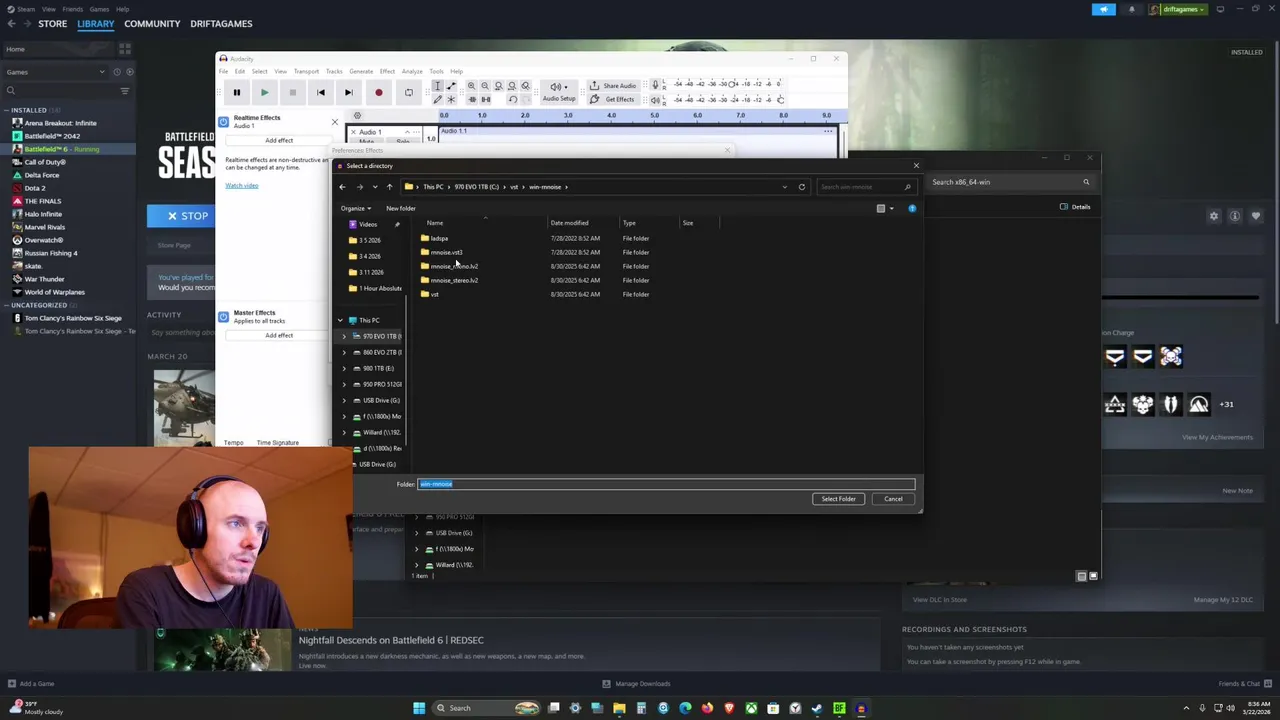Image resolution: width=1280 pixels, height=720 pixels.
Task: Expand the 860 EVO 2TB drive node
Action: (344, 352)
